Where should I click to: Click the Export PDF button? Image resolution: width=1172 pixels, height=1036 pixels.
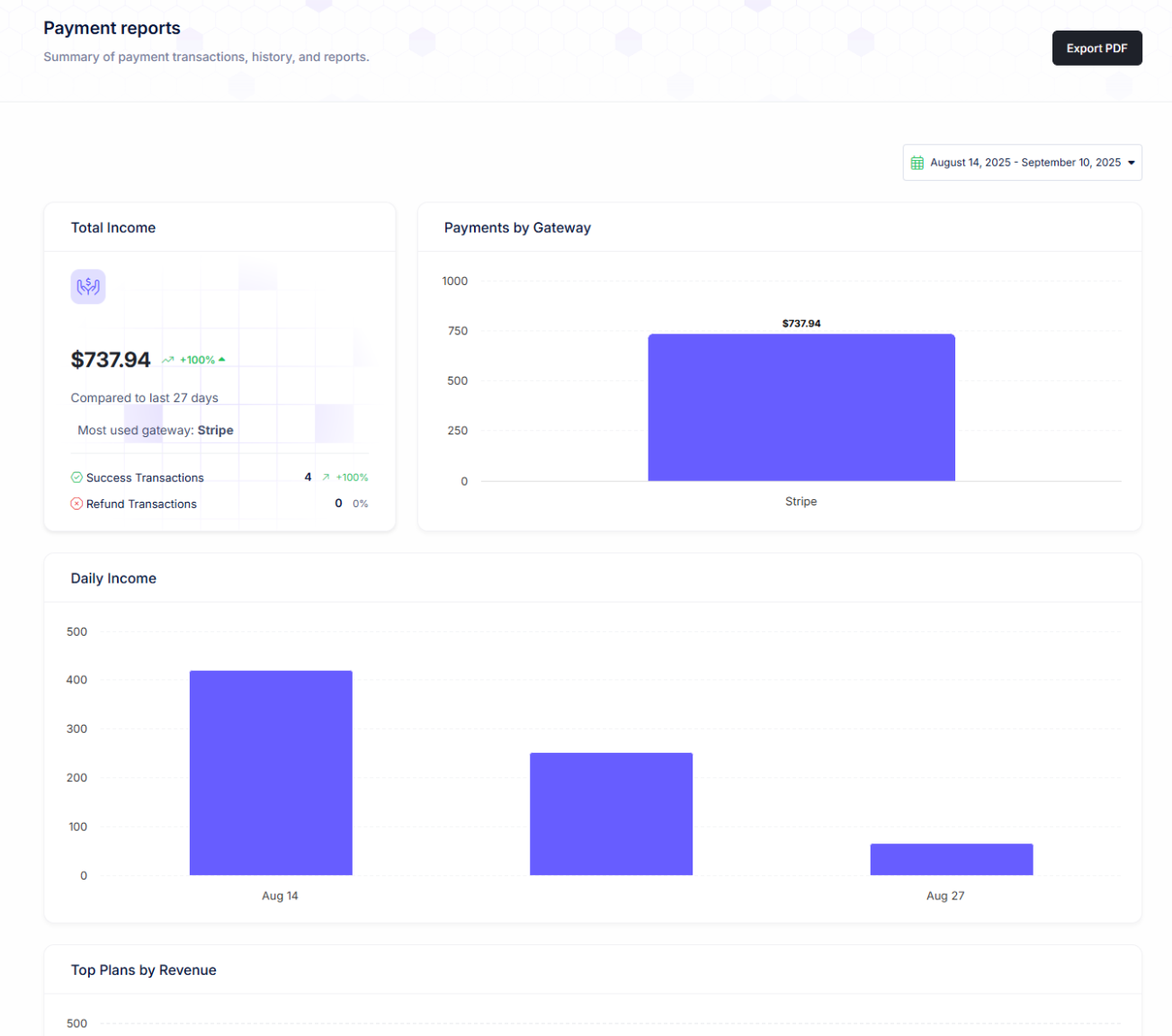pyautogui.click(x=1096, y=49)
